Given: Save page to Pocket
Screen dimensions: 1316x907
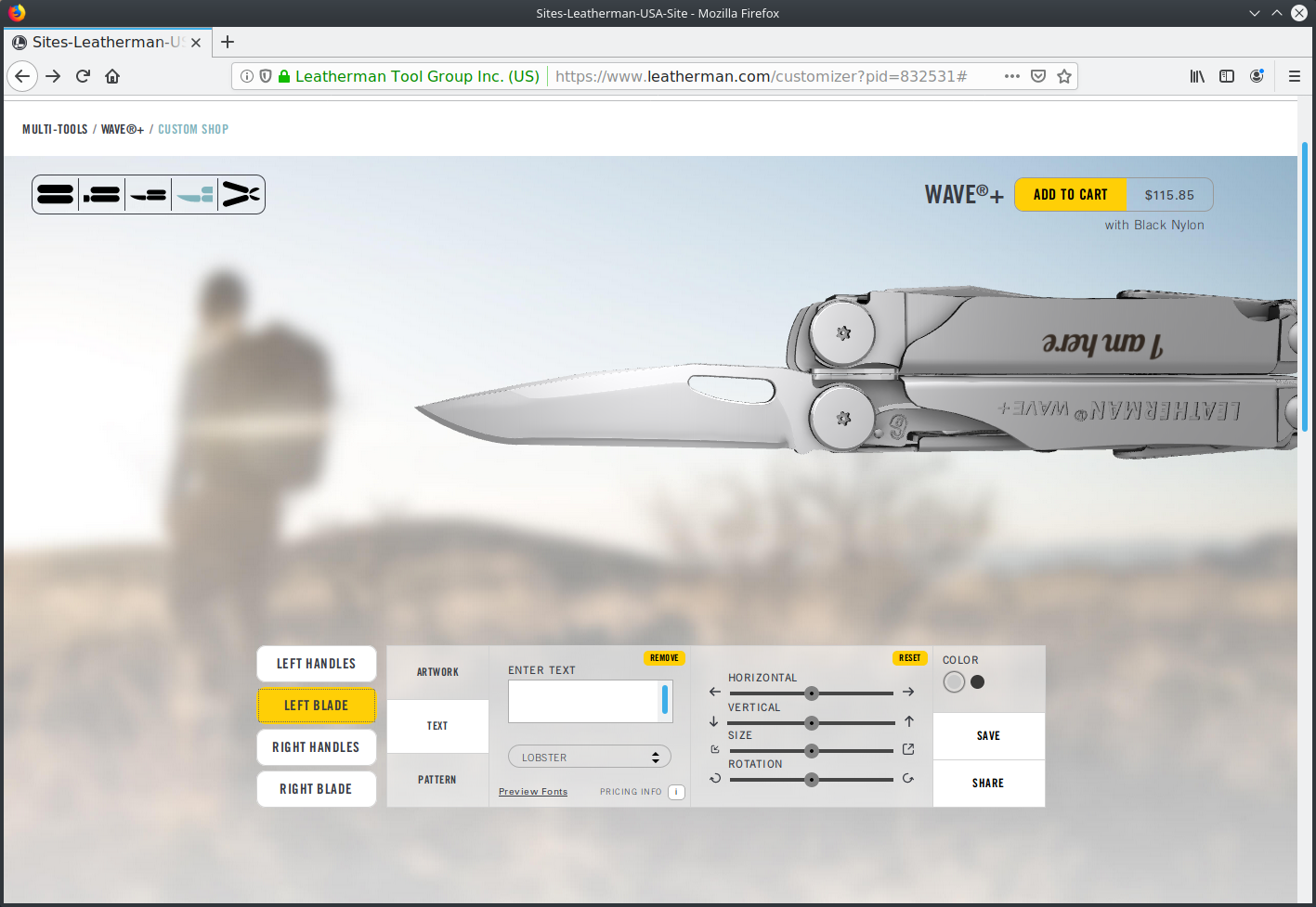Looking at the screenshot, I should (x=1038, y=76).
